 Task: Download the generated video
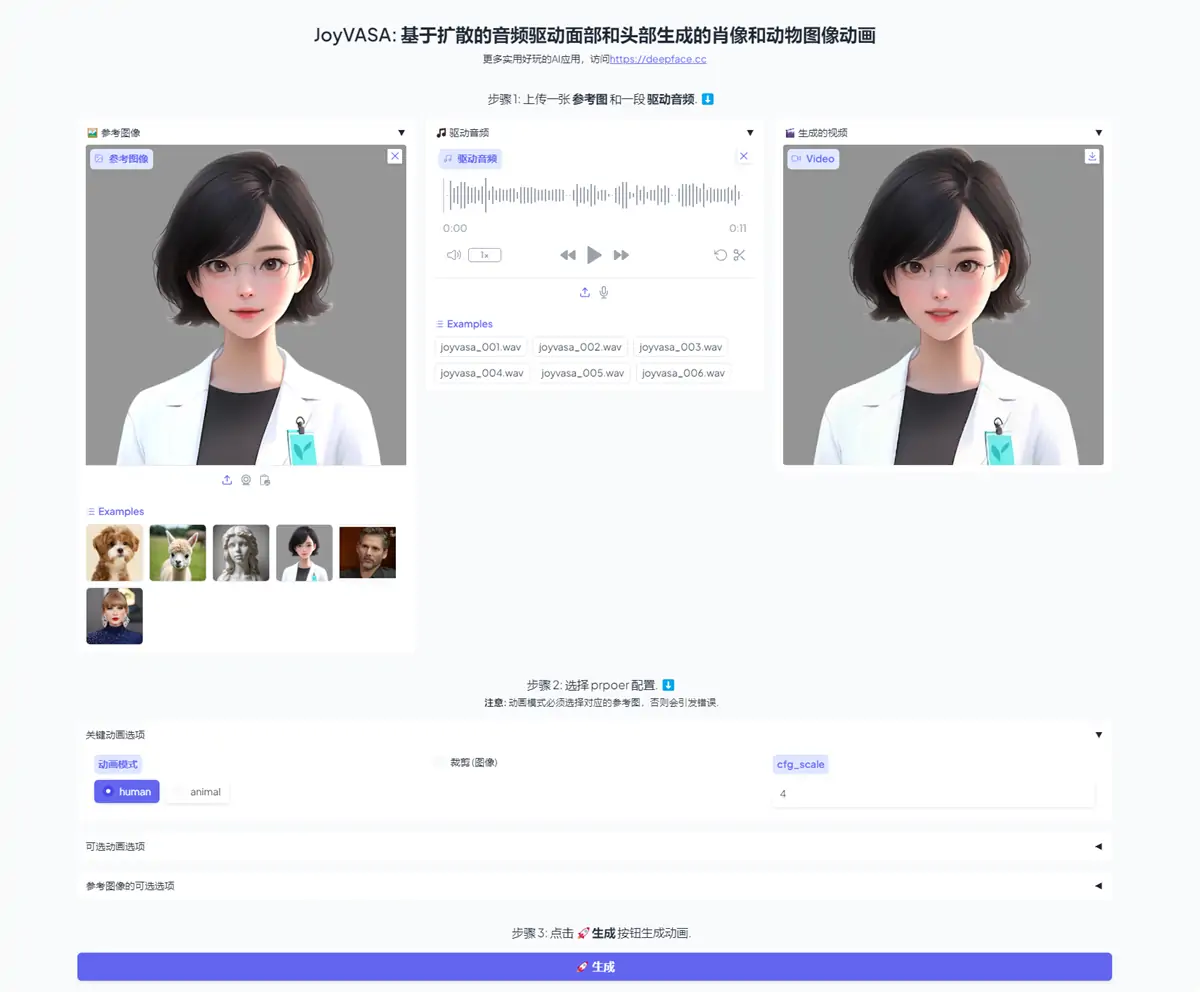[1092, 156]
